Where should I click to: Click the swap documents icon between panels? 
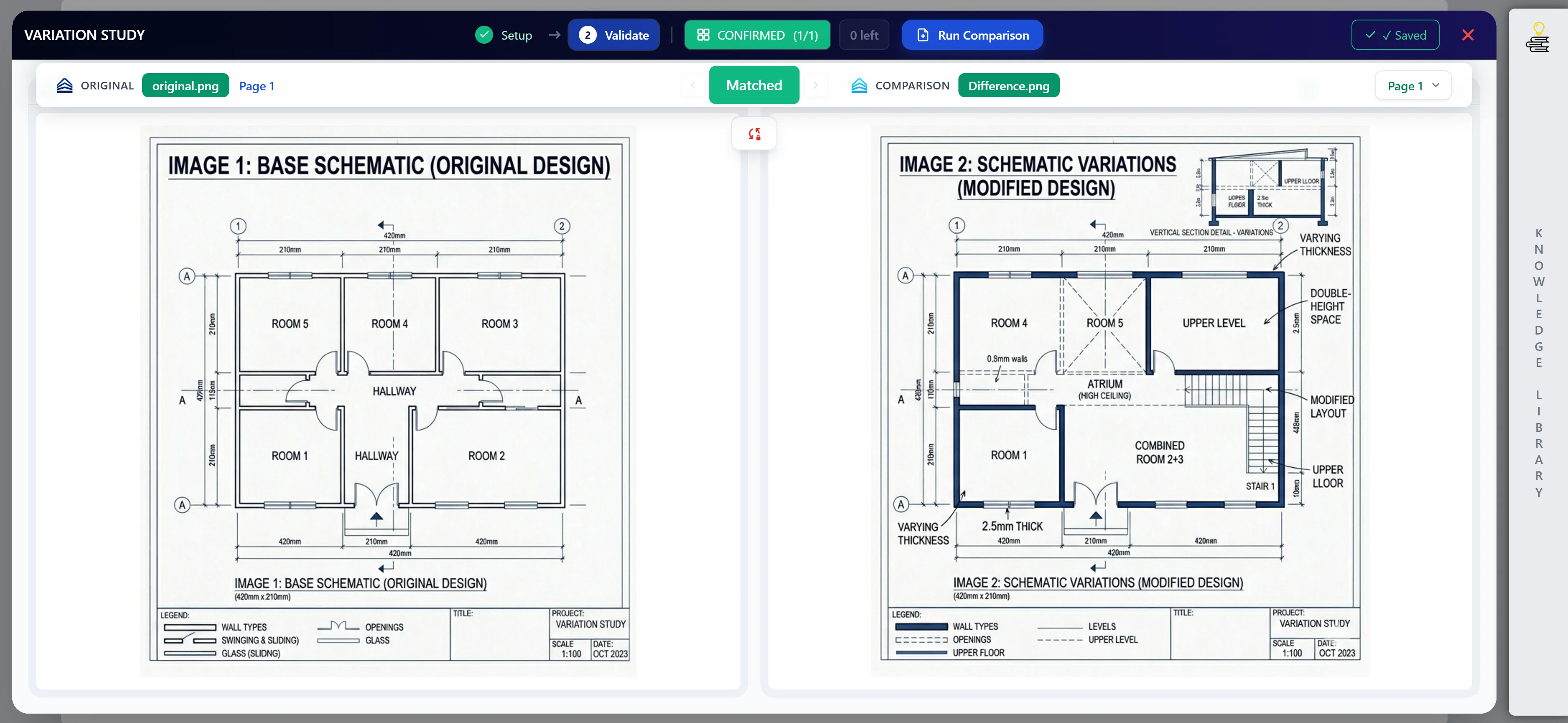coord(754,134)
